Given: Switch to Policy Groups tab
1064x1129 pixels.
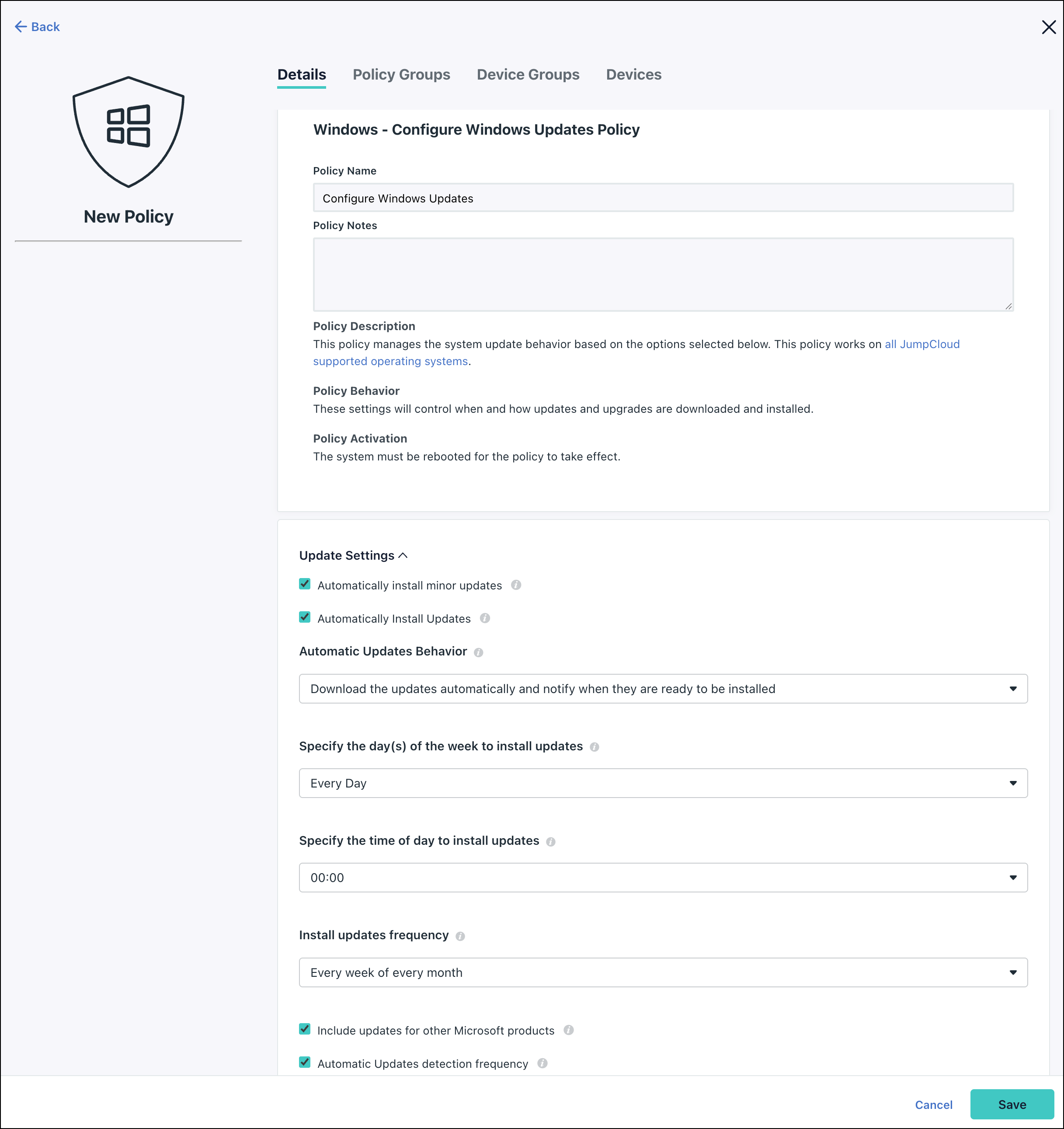Looking at the screenshot, I should (x=401, y=74).
